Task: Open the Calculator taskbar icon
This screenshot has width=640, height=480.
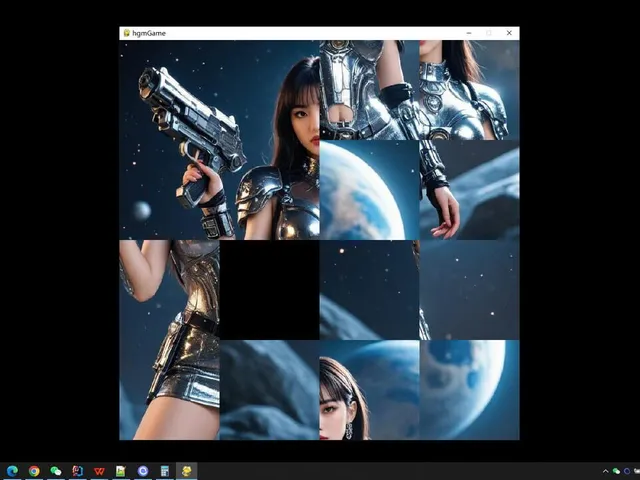Action: (x=164, y=471)
